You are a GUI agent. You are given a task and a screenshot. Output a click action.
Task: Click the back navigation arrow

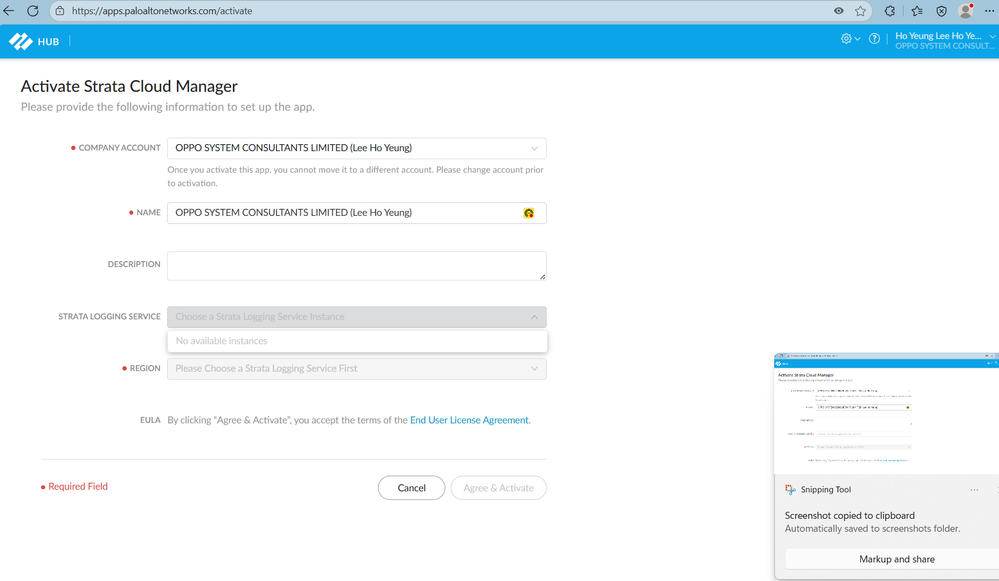pos(11,11)
